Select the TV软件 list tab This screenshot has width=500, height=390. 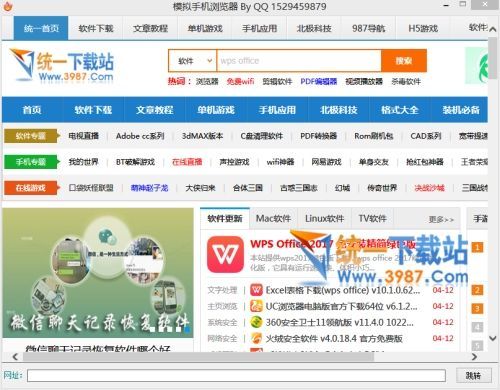click(372, 218)
